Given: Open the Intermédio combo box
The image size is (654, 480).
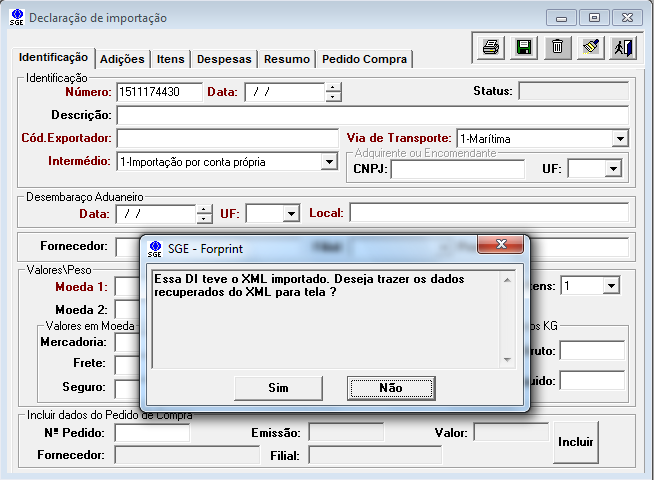Looking at the screenshot, I should (x=329, y=162).
